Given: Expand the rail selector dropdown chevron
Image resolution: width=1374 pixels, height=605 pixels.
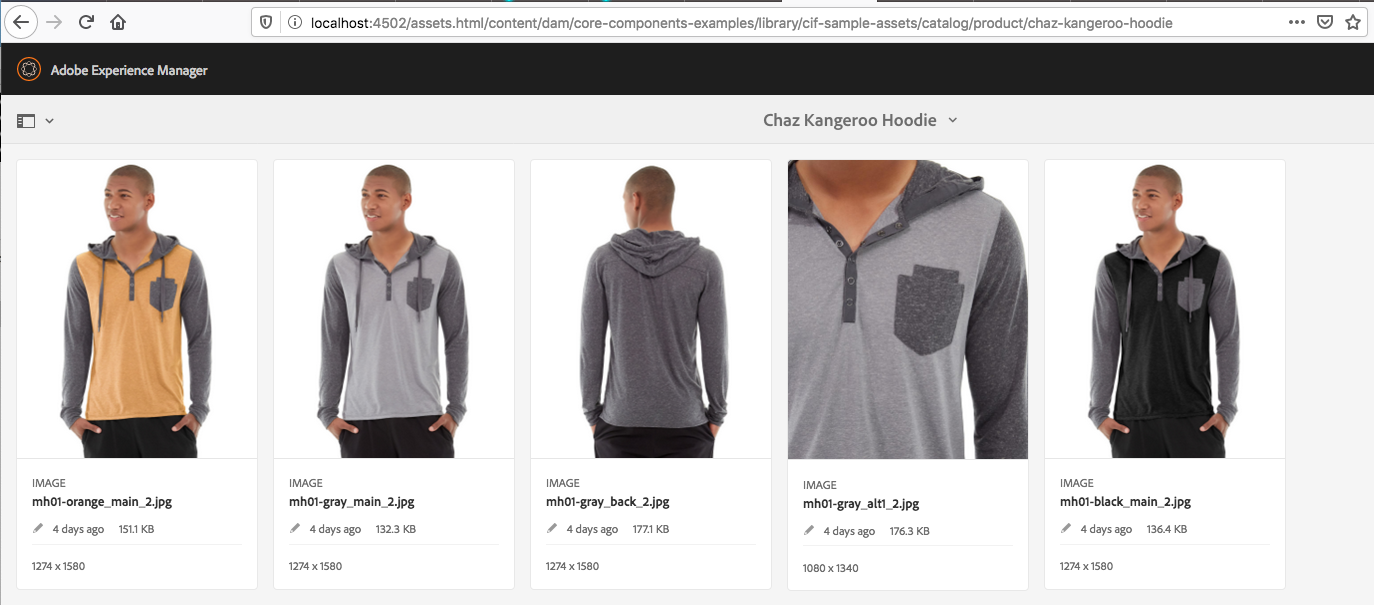Looking at the screenshot, I should coord(49,121).
